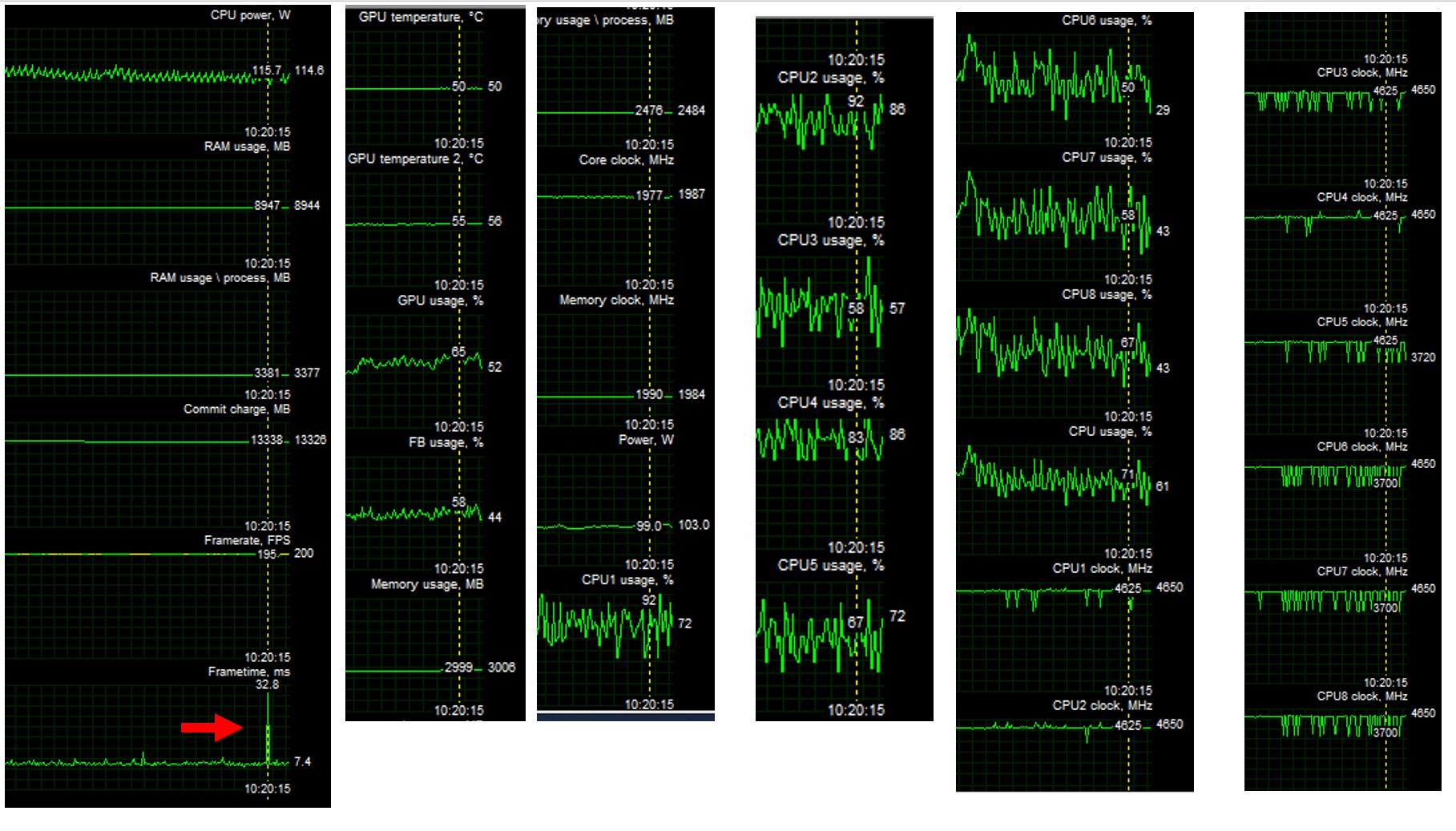Click the overall "CPU usage, %" label

click(x=1111, y=432)
